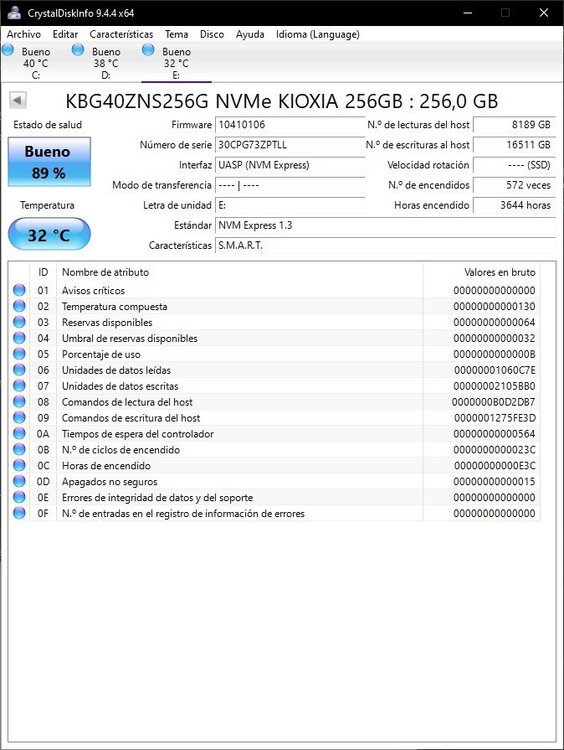The height and width of the screenshot is (750, 564).
Task: Click status orb for Porcentaje de uso
Action: click(19, 354)
